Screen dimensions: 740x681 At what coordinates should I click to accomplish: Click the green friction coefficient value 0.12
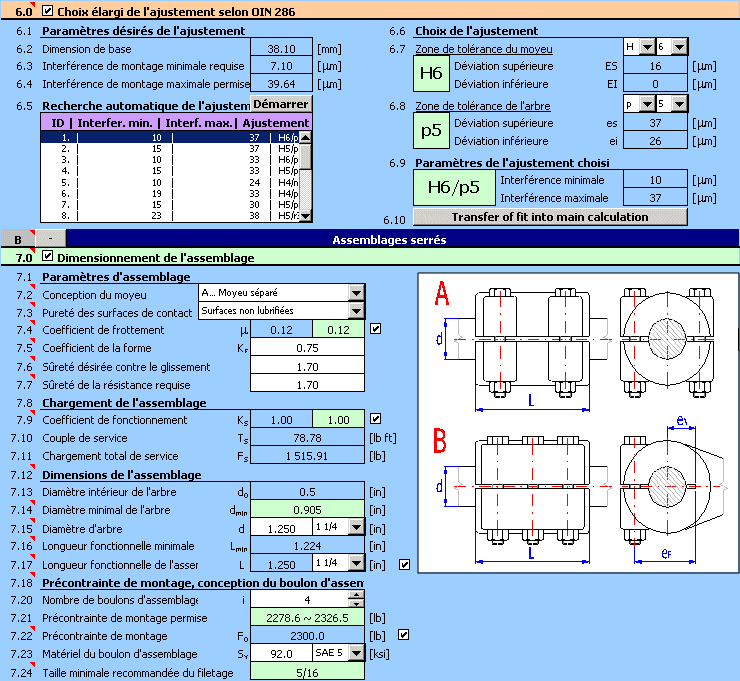(338, 329)
